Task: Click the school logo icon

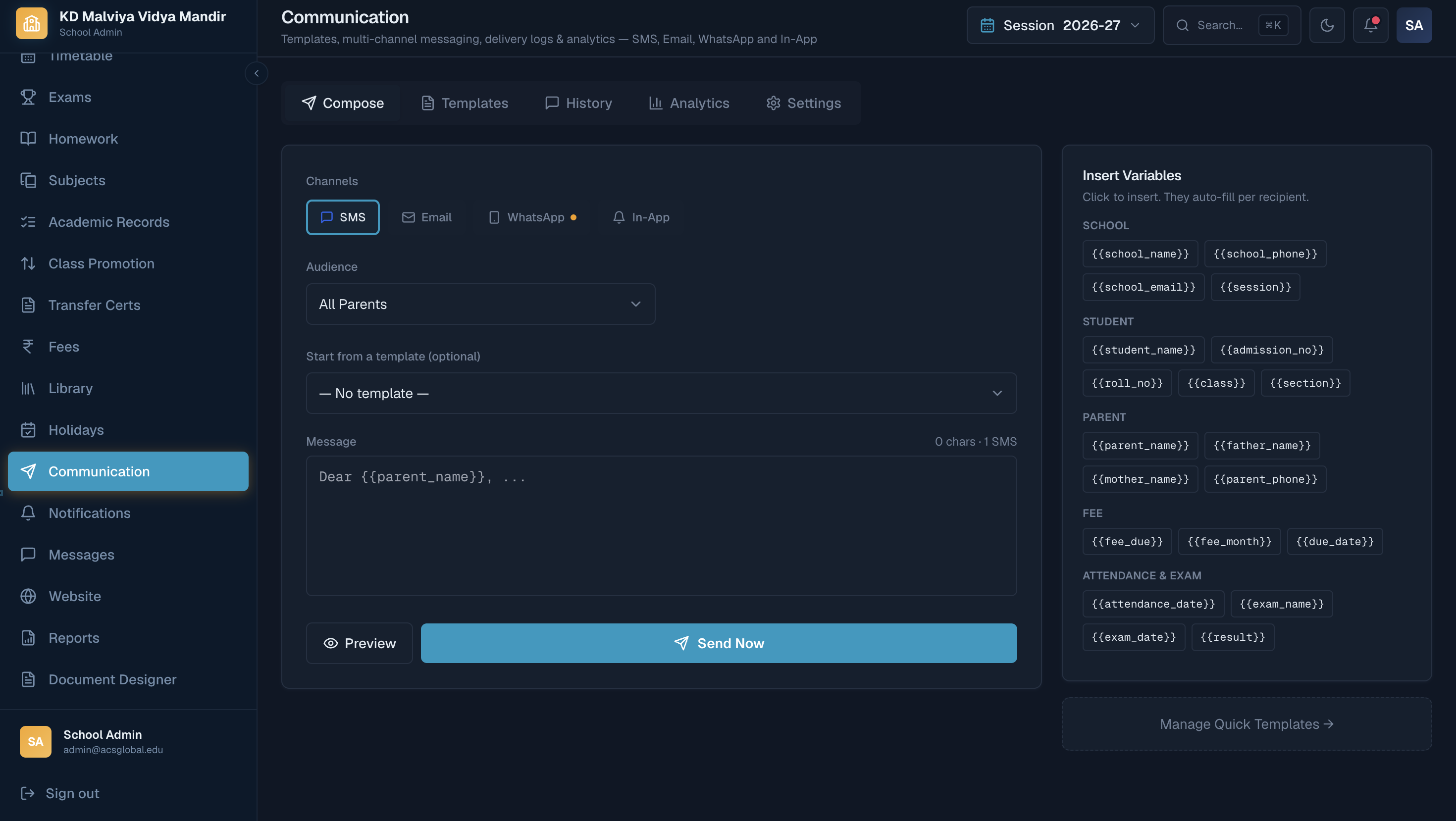Action: (x=32, y=24)
